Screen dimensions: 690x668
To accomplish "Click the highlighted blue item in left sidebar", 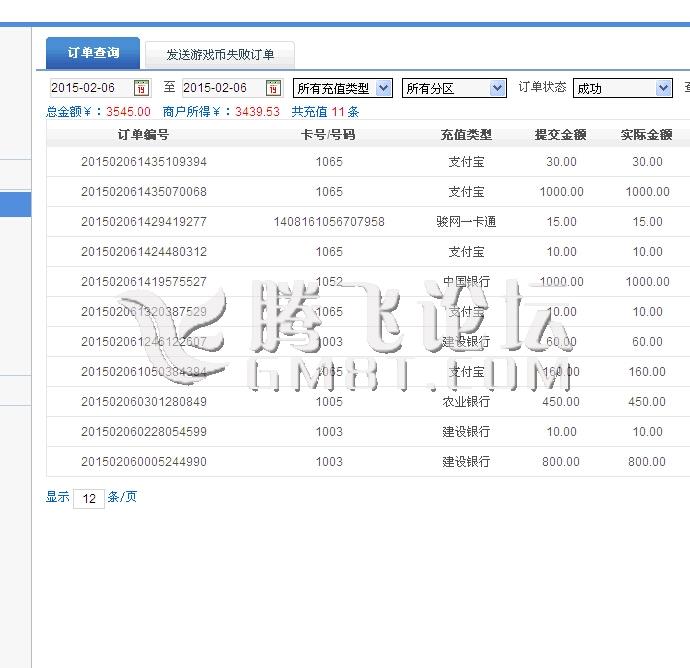I will [15, 204].
